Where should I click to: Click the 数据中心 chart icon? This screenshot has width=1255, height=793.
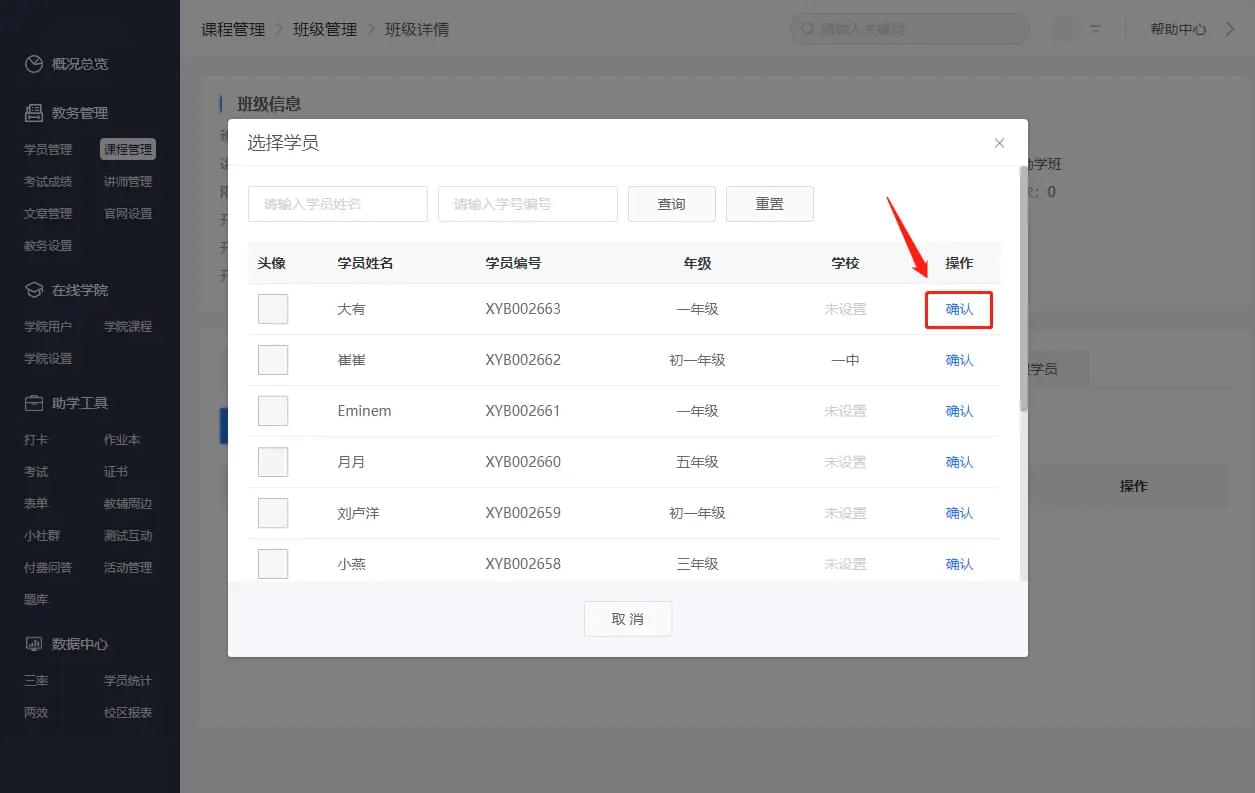34,644
